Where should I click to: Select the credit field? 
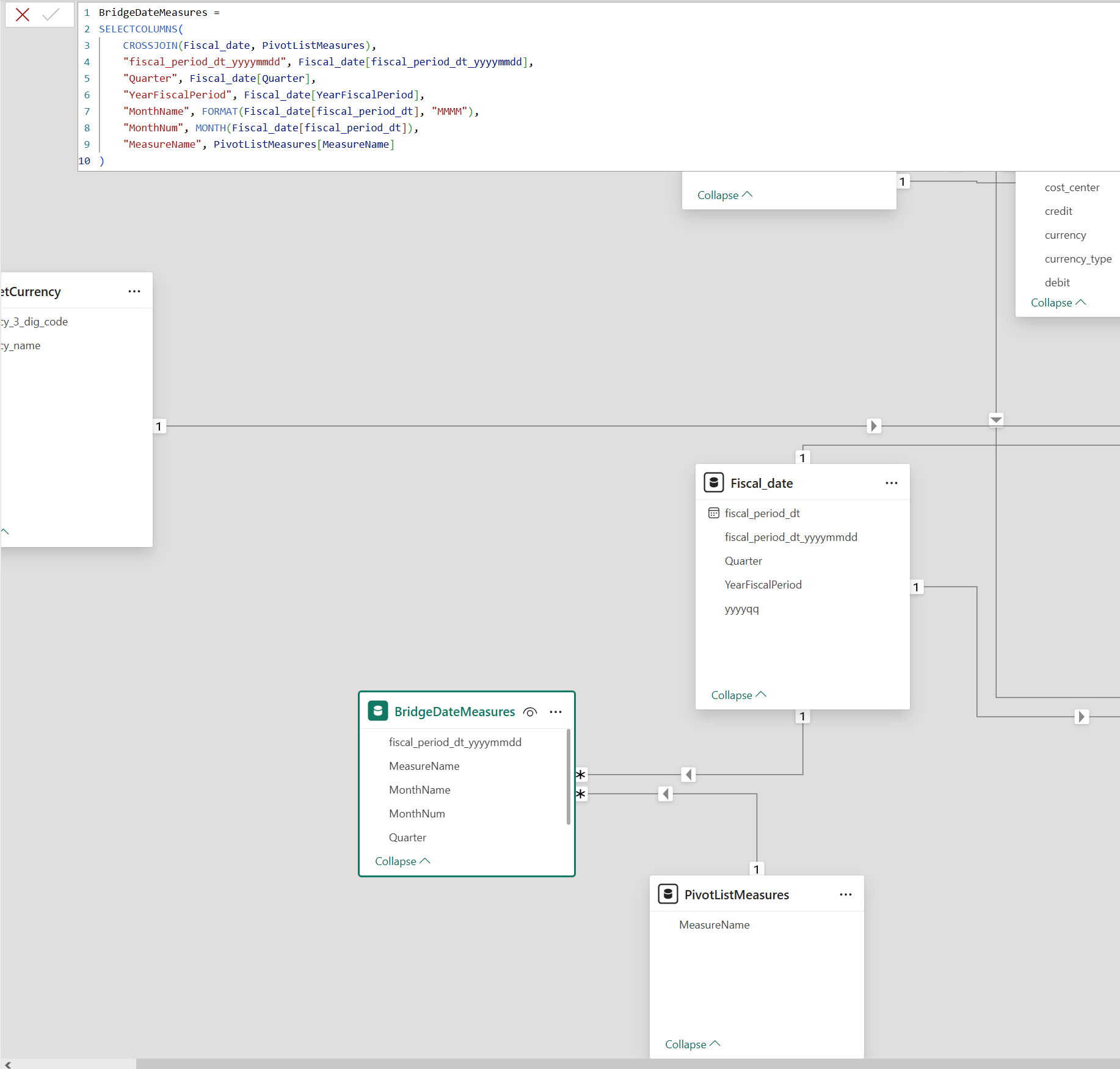click(1058, 211)
